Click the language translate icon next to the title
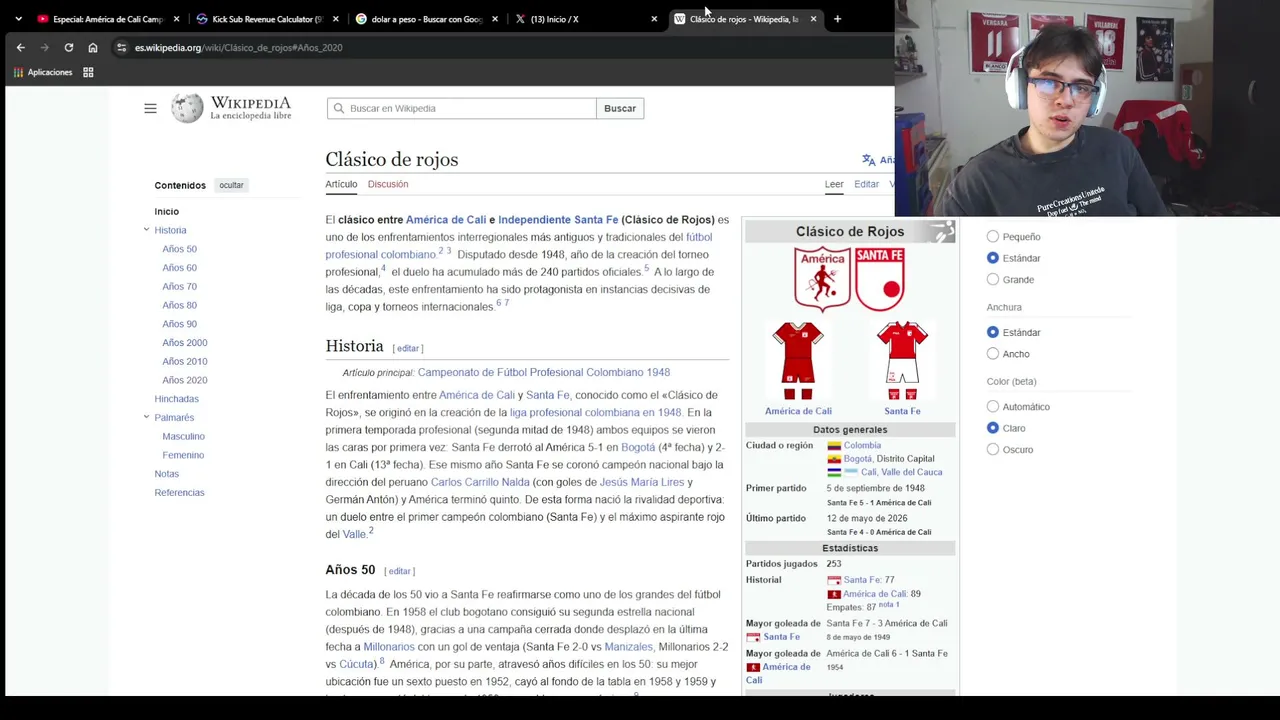The image size is (1280, 720). click(x=868, y=160)
